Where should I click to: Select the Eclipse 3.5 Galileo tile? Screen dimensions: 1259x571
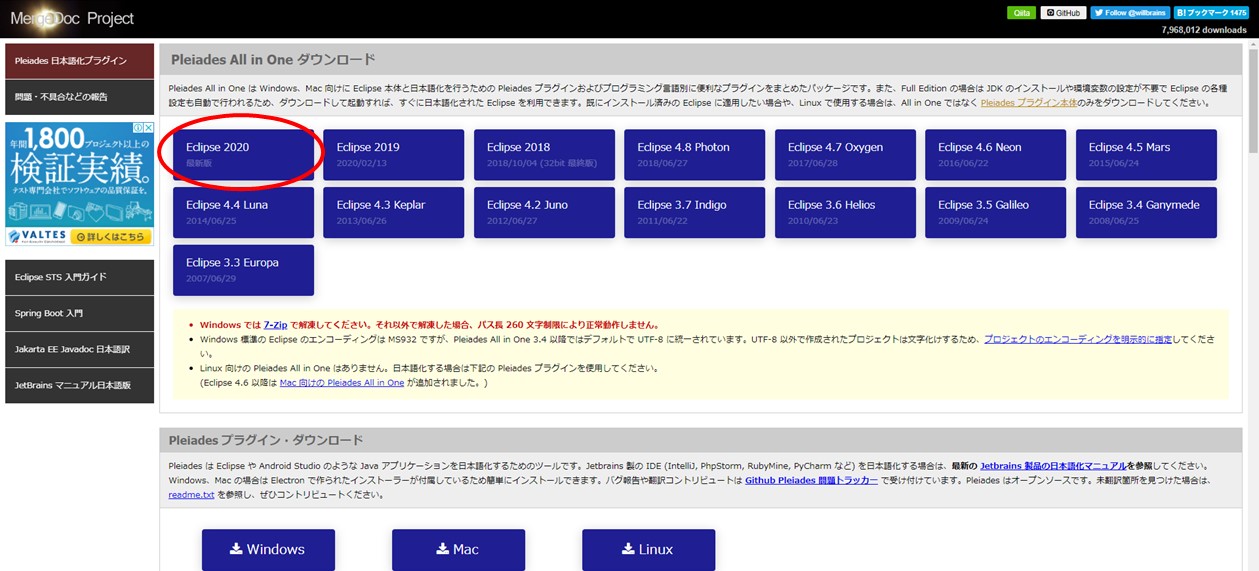tap(996, 212)
